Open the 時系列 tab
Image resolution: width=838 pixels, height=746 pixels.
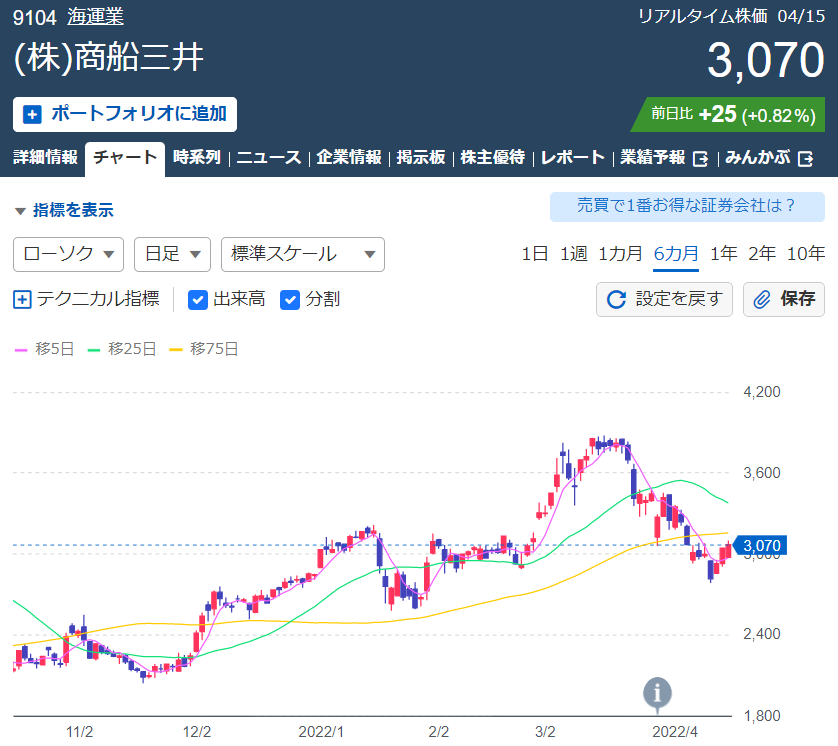pyautogui.click(x=197, y=158)
